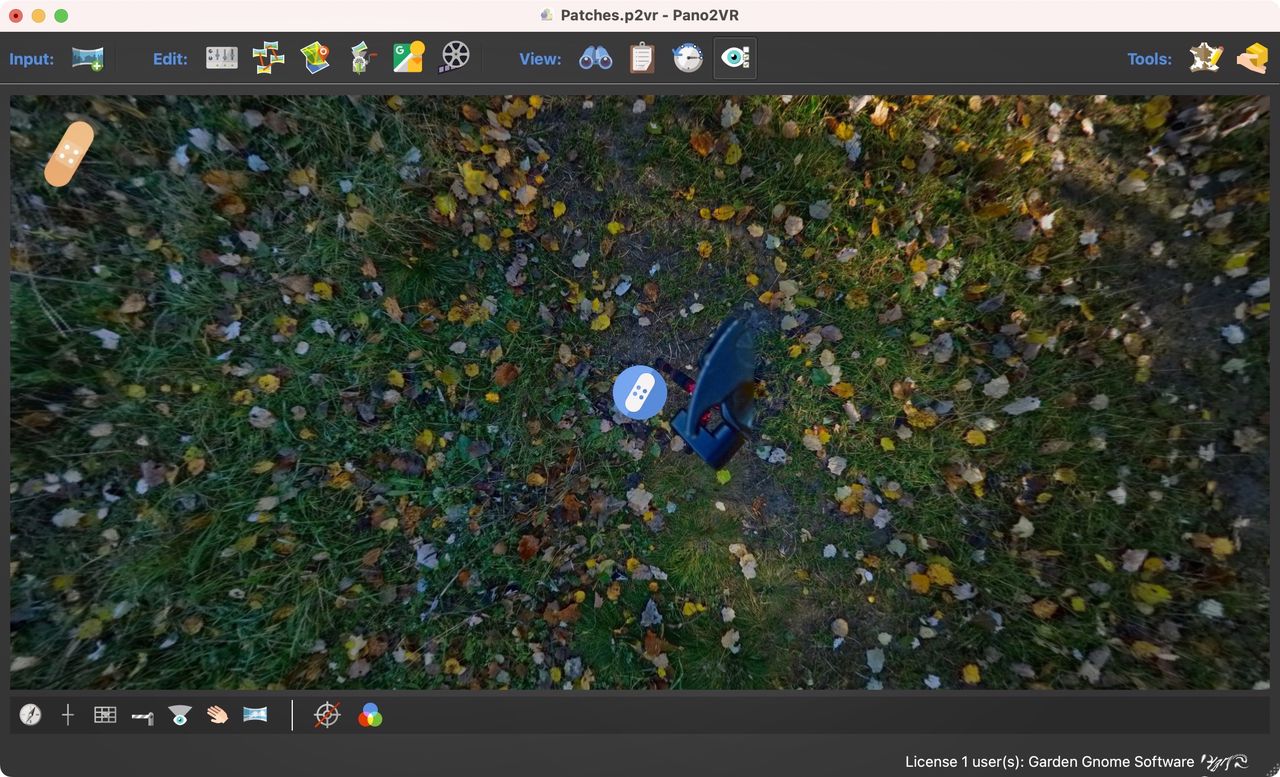This screenshot has width=1280, height=777.
Task: Toggle the center crosshair marker
Action: 68,715
